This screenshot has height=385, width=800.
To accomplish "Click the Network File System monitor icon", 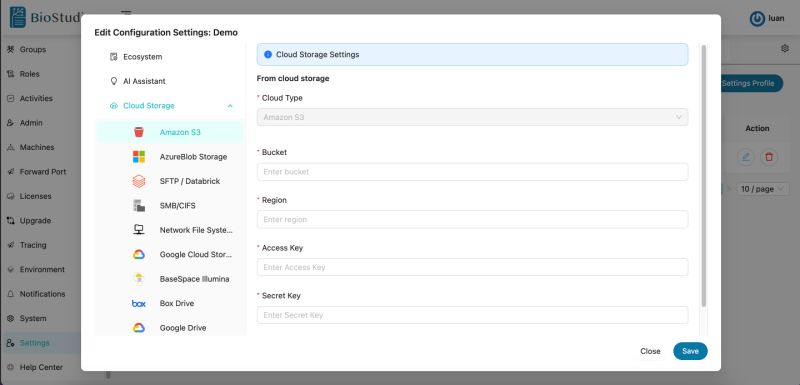I will 139,230.
